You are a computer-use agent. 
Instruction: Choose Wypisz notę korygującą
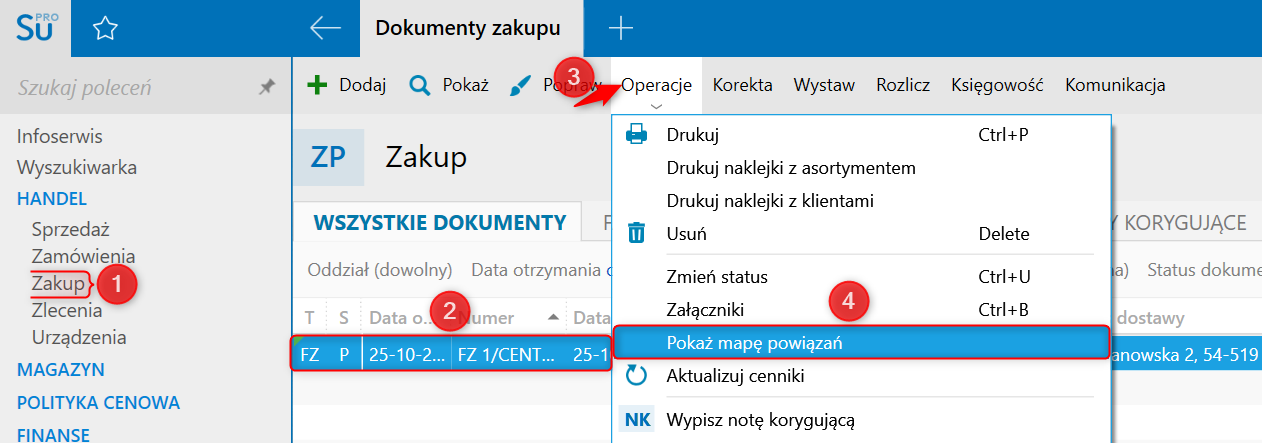760,420
